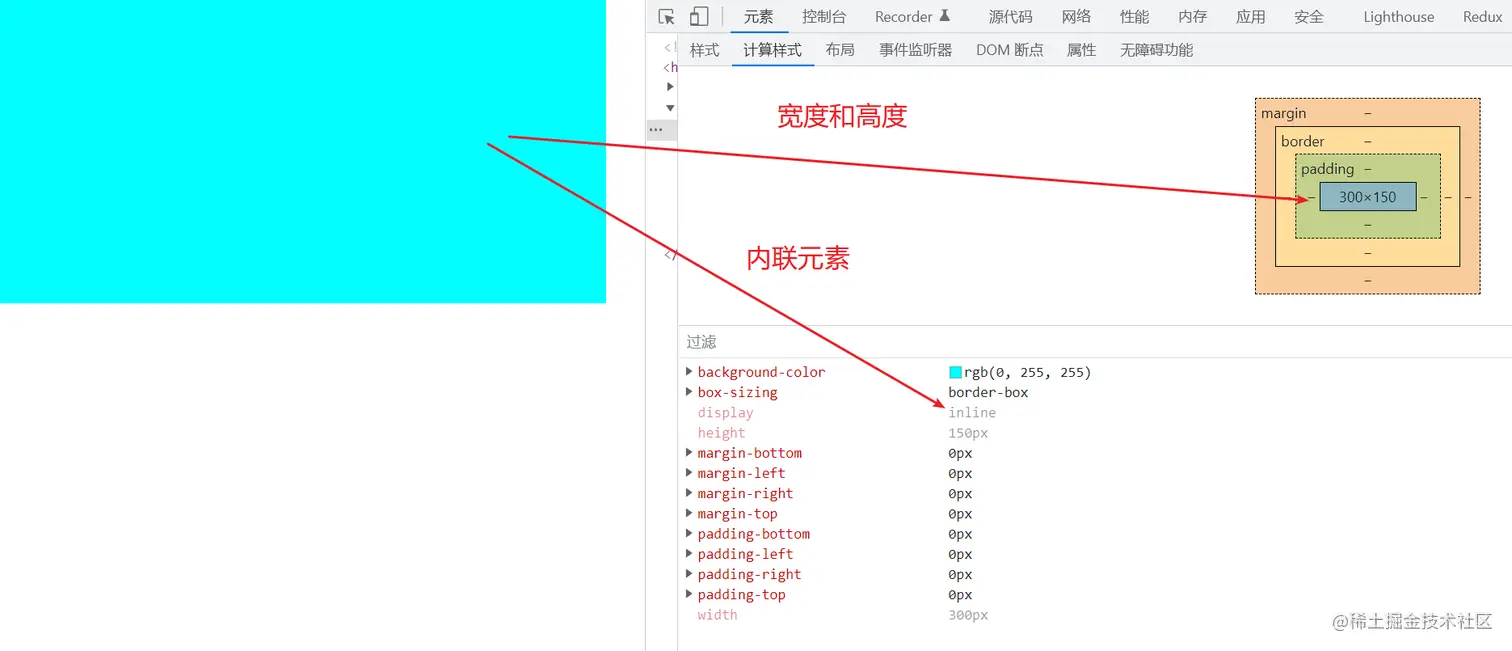This screenshot has width=1512, height=651.
Task: Click the border label in box model
Action: (x=1302, y=141)
